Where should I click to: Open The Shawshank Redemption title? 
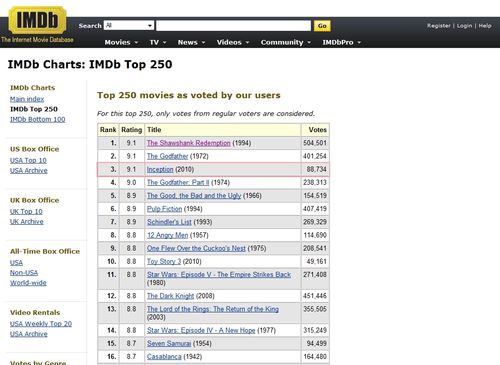[189, 143]
